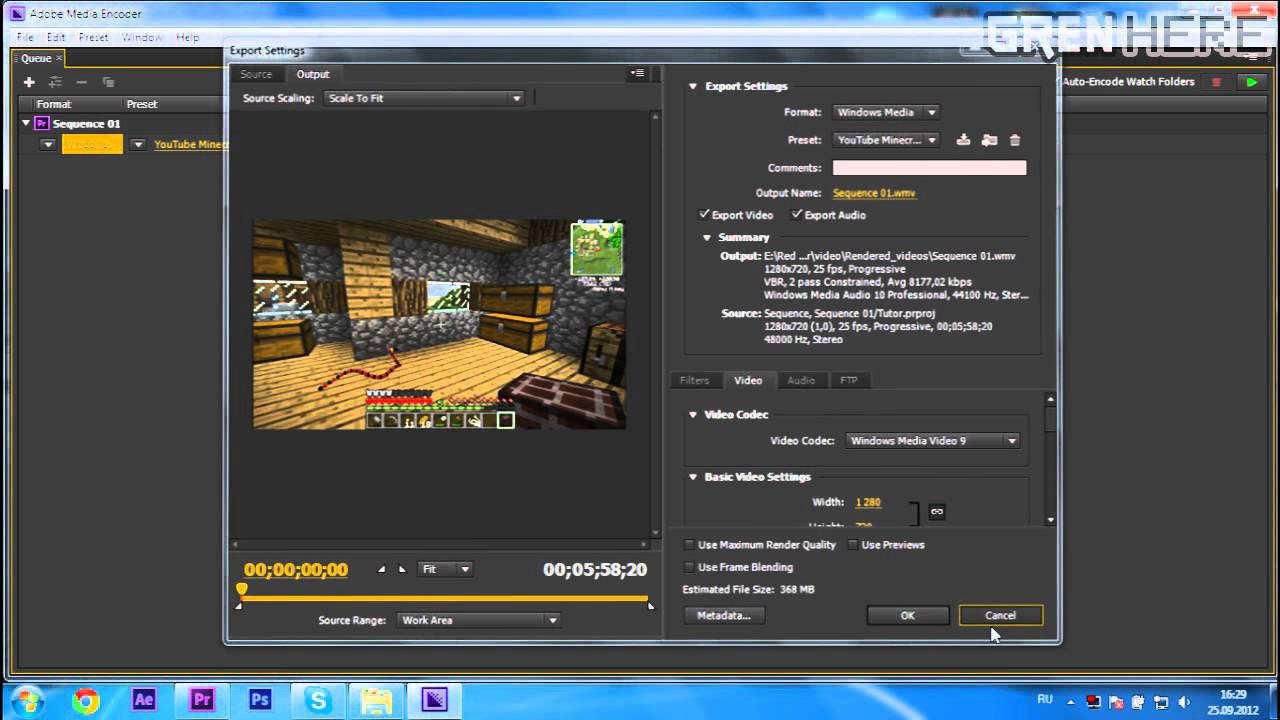Viewport: 1280px width, 720px height.
Task: Collapse the Basic Video Settings section triangle
Action: coord(692,477)
